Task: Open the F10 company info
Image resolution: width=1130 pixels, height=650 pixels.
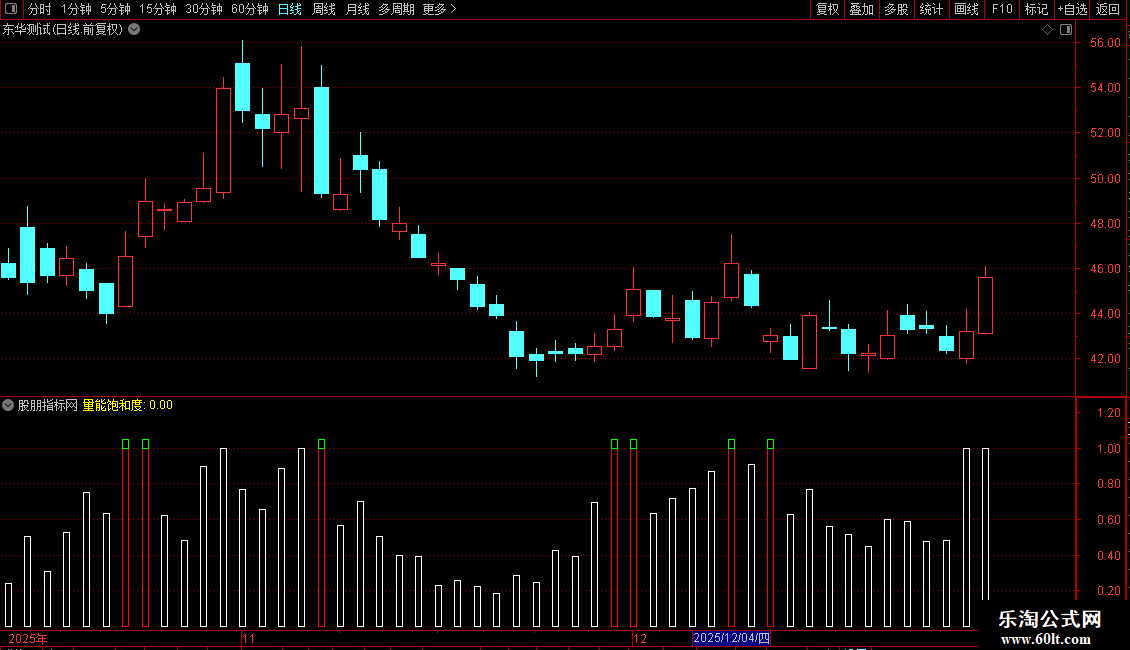Action: click(1002, 9)
